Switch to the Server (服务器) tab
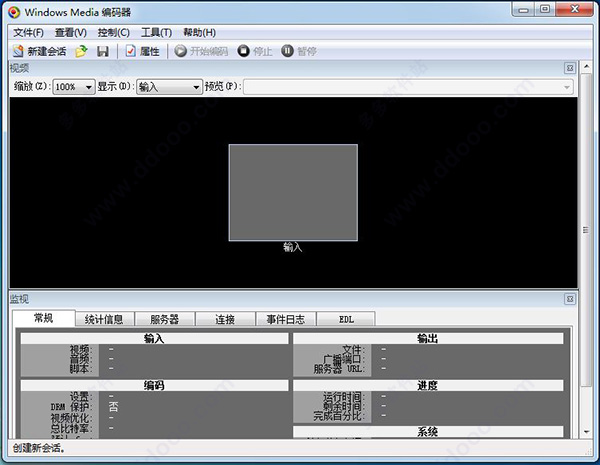 point(165,319)
